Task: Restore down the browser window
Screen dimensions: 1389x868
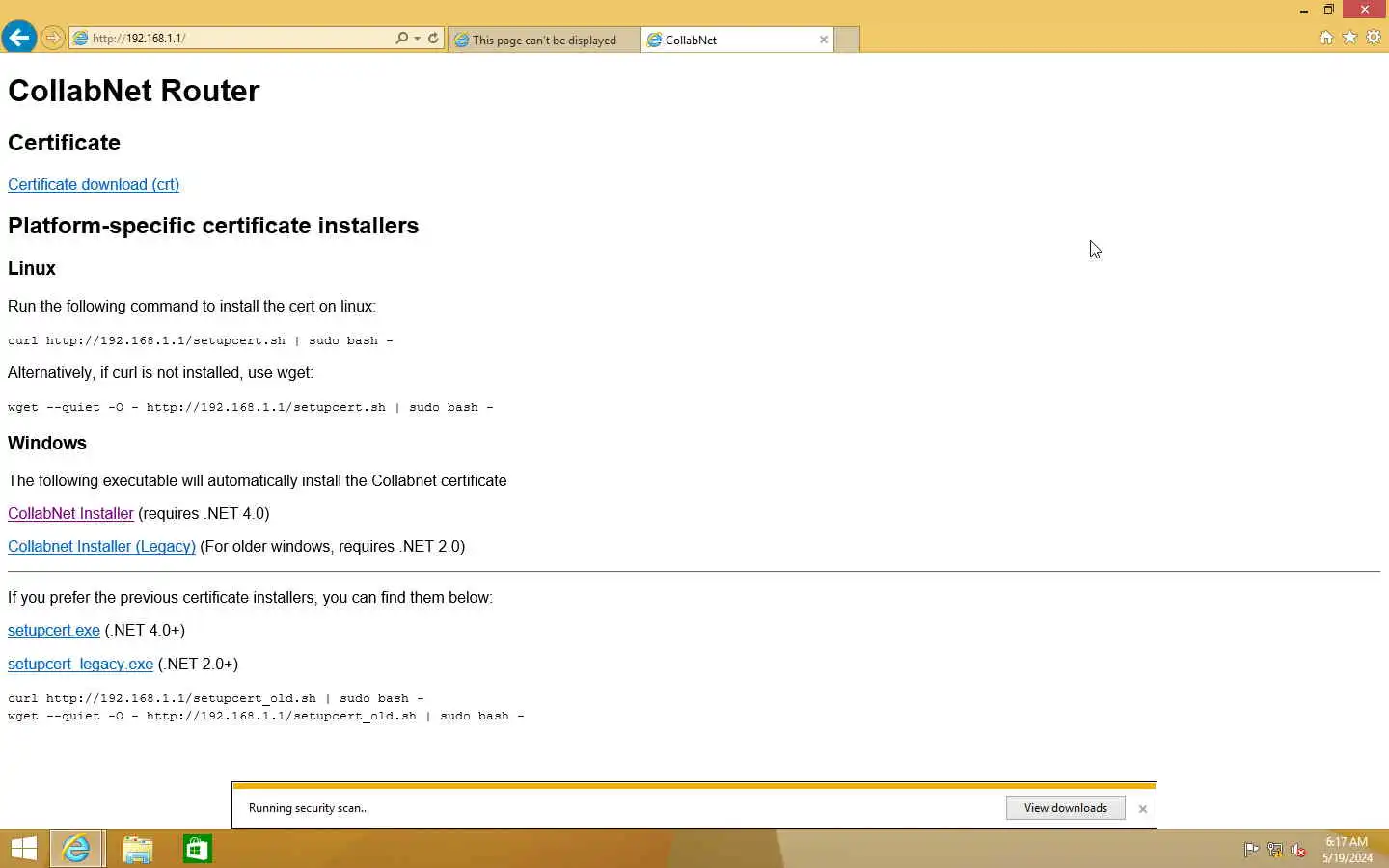Action: tap(1328, 10)
